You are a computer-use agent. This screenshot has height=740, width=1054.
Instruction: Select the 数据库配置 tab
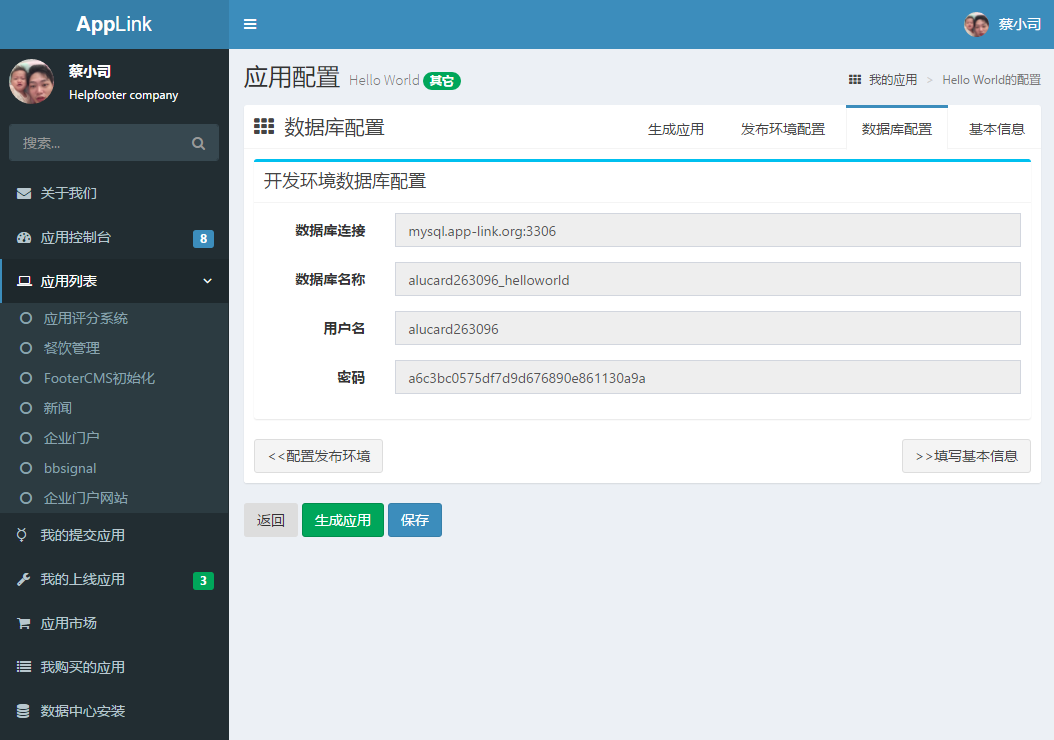(x=897, y=129)
